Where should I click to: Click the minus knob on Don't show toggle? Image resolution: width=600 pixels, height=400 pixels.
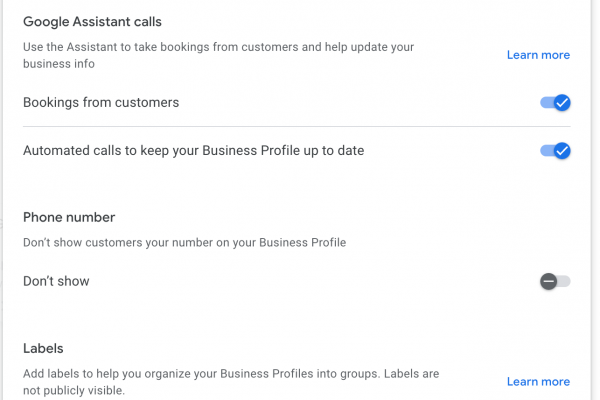click(x=548, y=281)
